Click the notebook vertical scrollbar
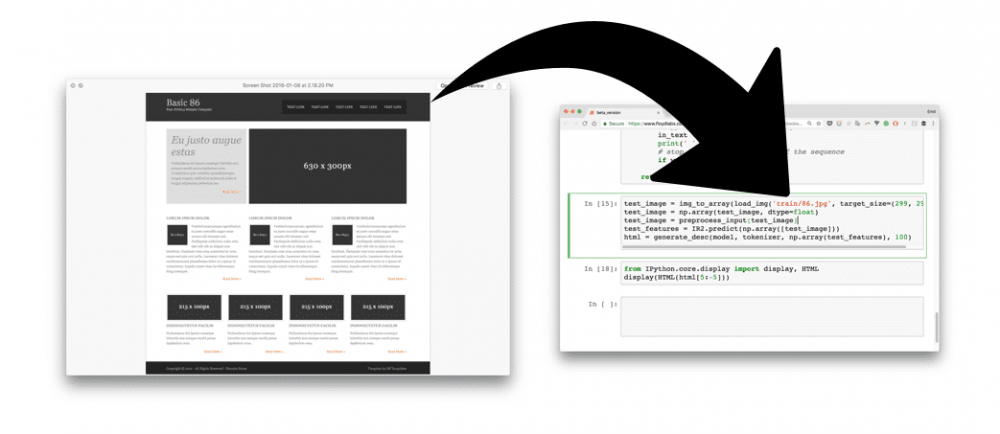1000x434 pixels. coord(937,325)
